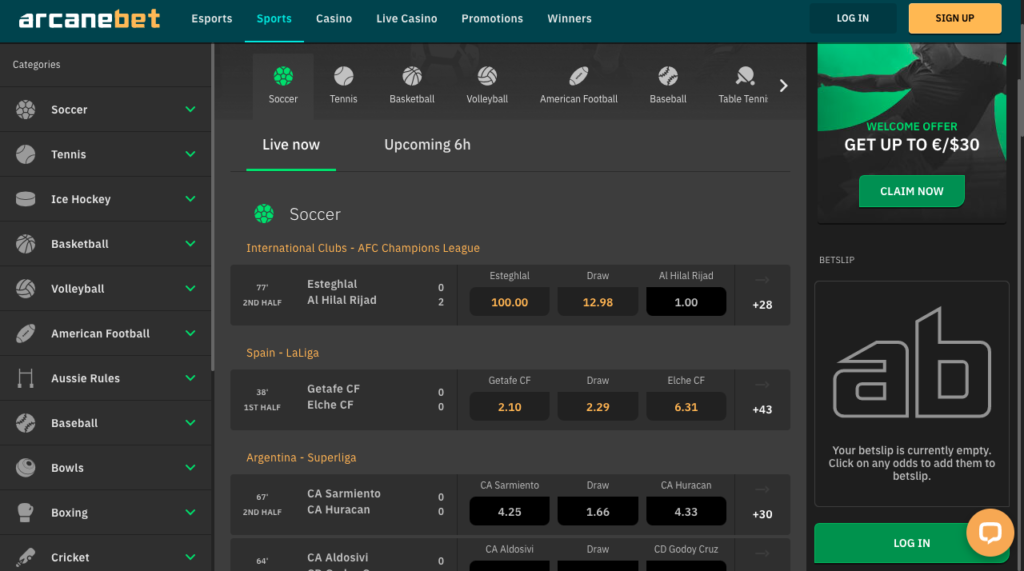Bet on Draw at 12.98

(598, 302)
